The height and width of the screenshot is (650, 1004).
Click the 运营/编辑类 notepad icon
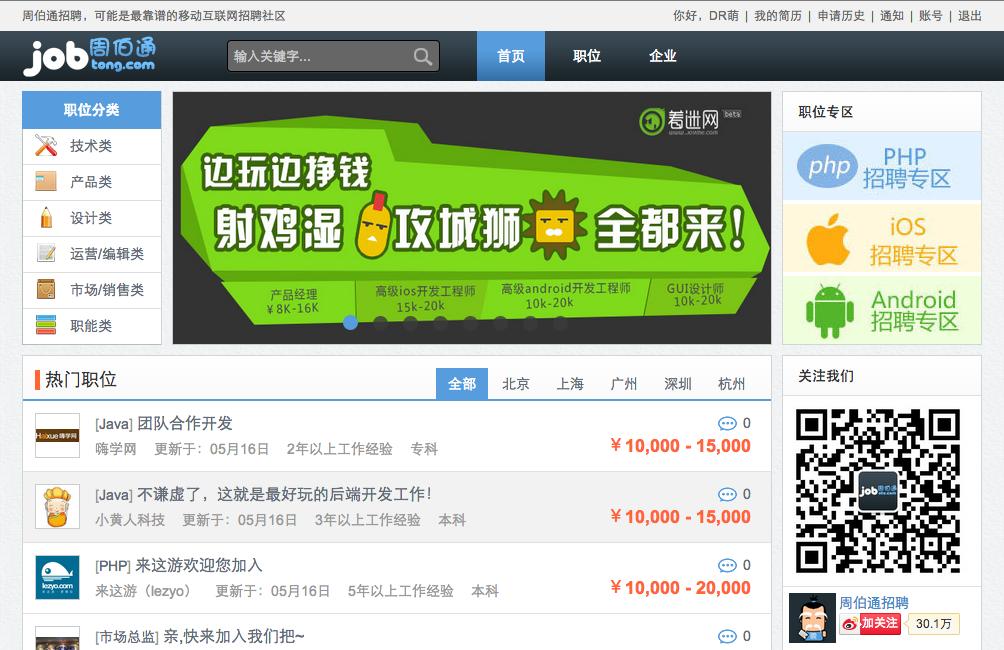46,254
